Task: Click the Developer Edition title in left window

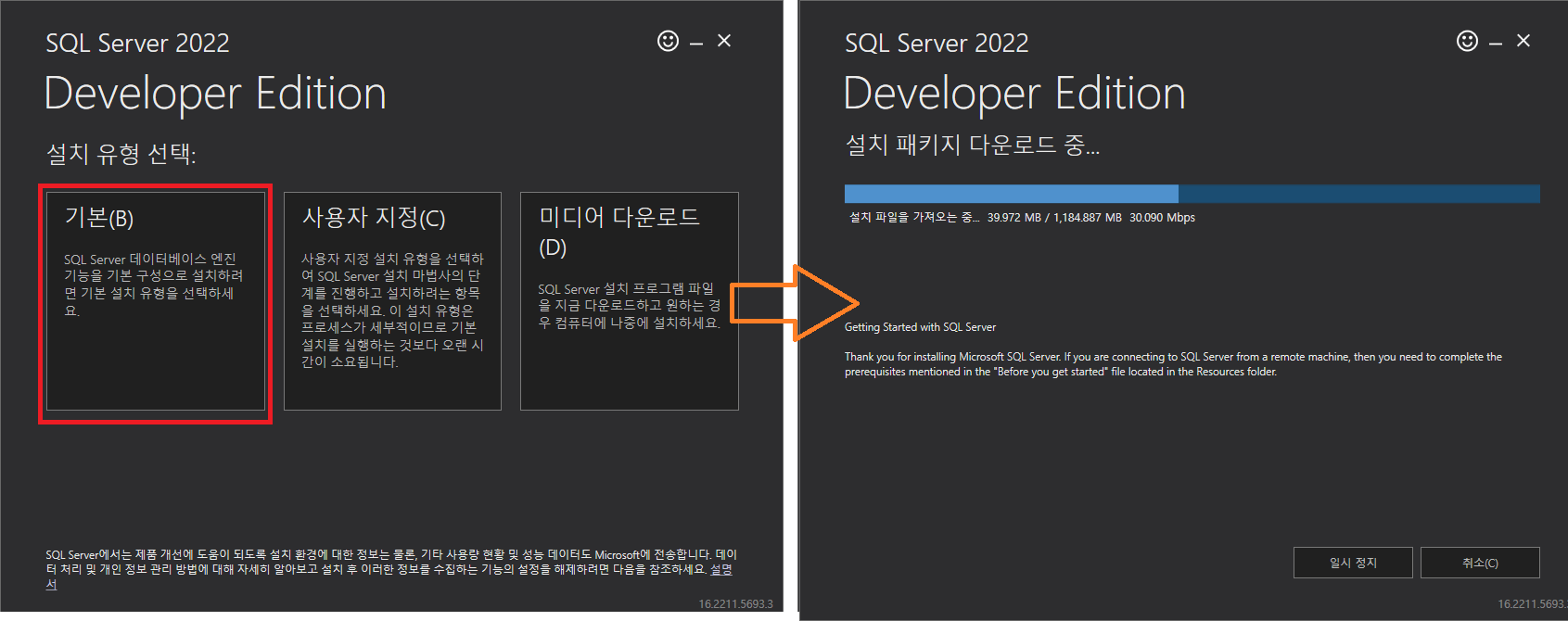Action: (x=215, y=95)
